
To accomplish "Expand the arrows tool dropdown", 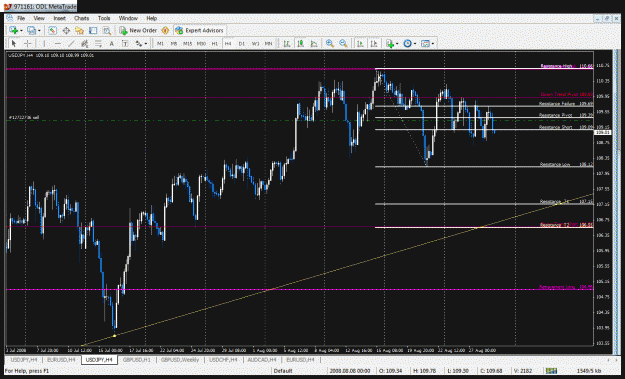I will click(x=146, y=44).
